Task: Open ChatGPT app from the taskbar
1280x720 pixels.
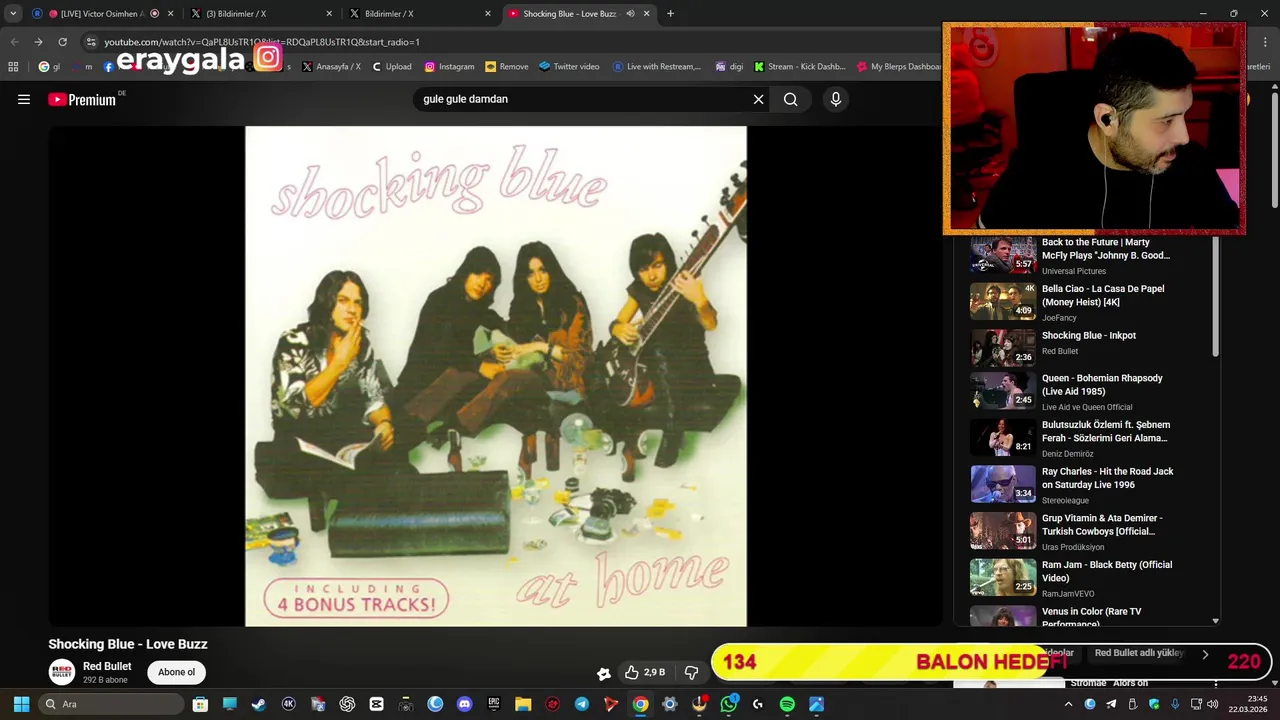Action: [x=347, y=704]
